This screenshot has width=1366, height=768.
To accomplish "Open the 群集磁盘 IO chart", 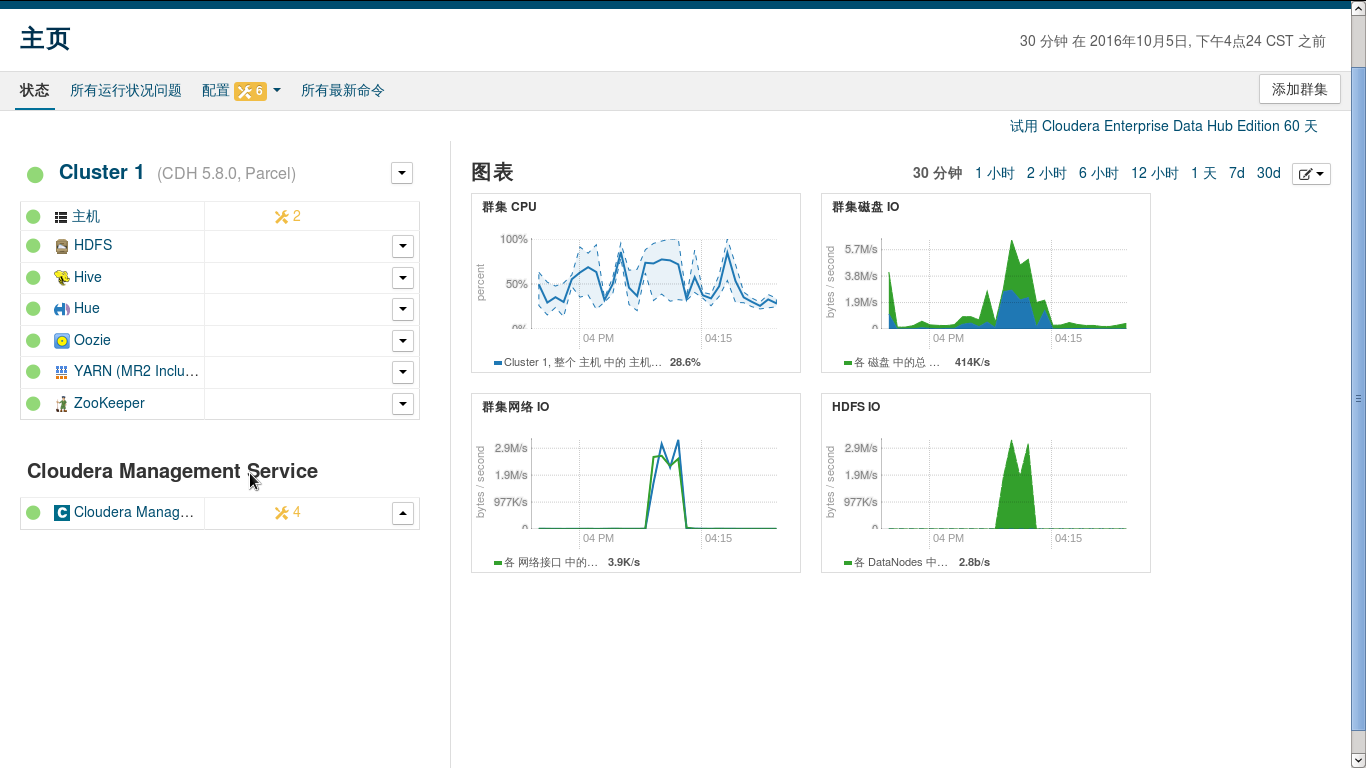I will point(986,283).
